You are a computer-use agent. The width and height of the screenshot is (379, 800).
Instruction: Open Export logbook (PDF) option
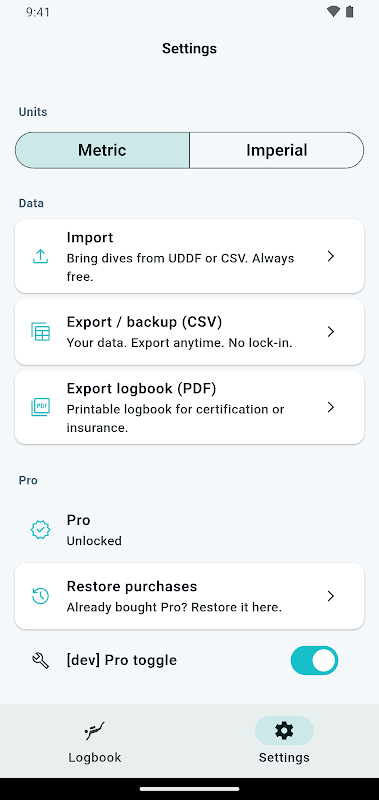pyautogui.click(x=189, y=407)
